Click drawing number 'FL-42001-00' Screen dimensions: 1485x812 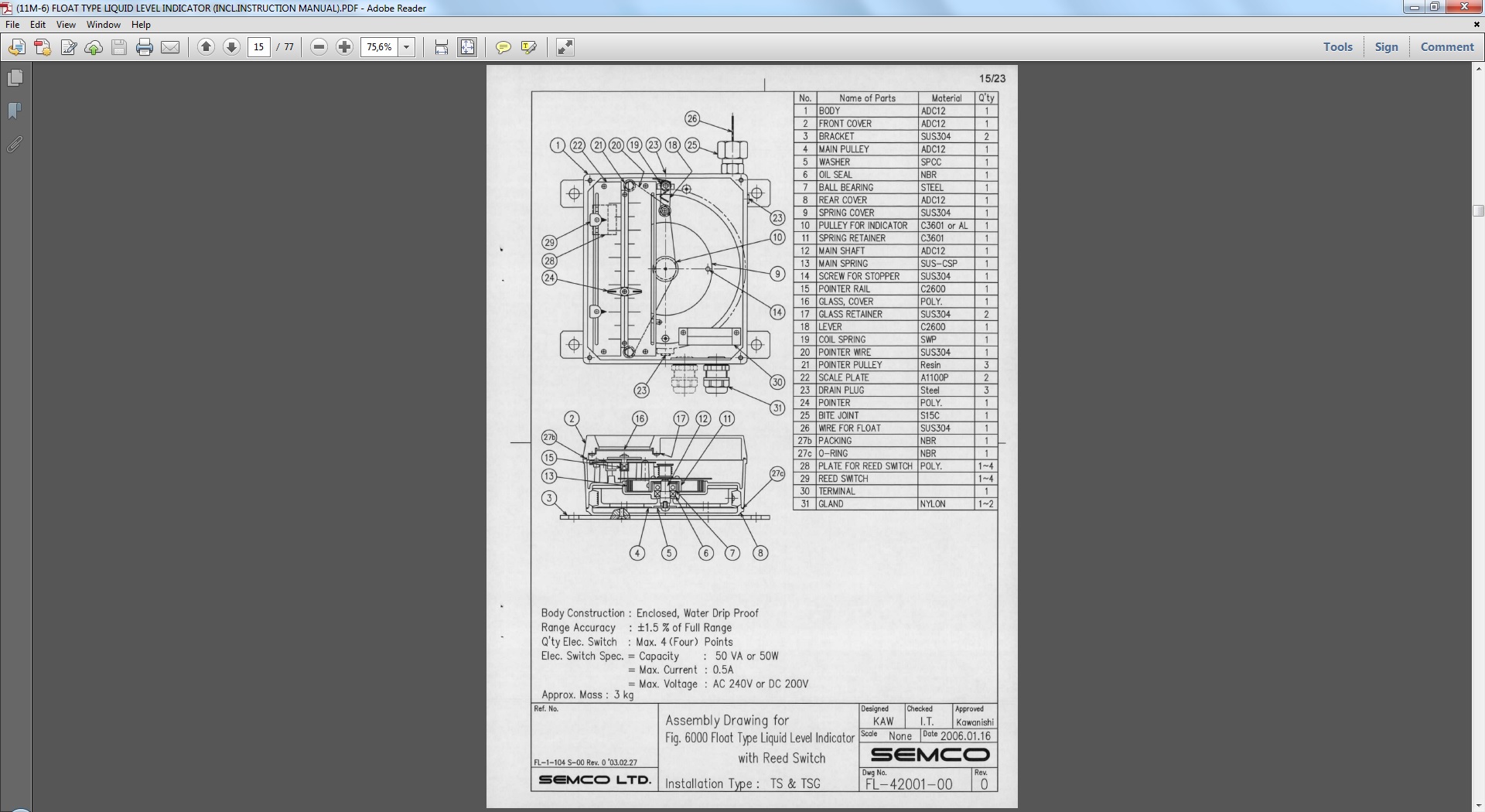(909, 784)
